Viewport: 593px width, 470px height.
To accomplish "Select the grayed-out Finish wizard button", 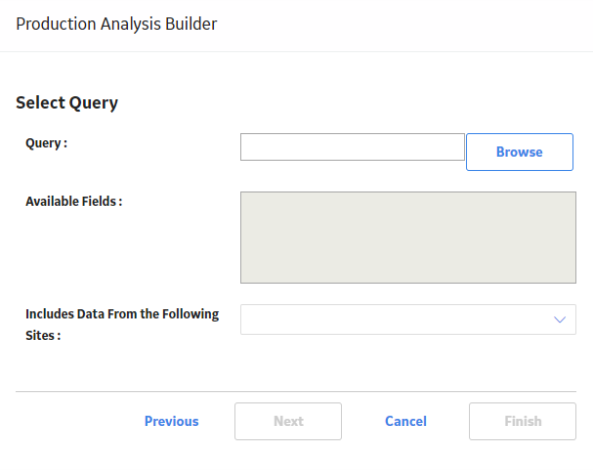I will click(523, 421).
